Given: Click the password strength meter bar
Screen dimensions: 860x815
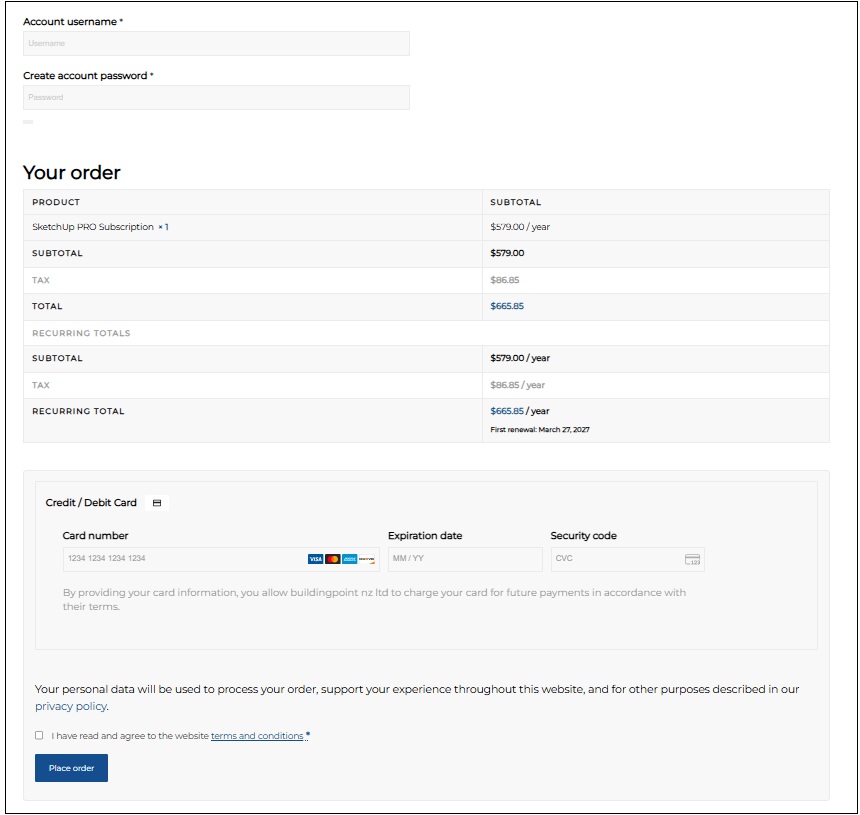Looking at the screenshot, I should point(28,122).
